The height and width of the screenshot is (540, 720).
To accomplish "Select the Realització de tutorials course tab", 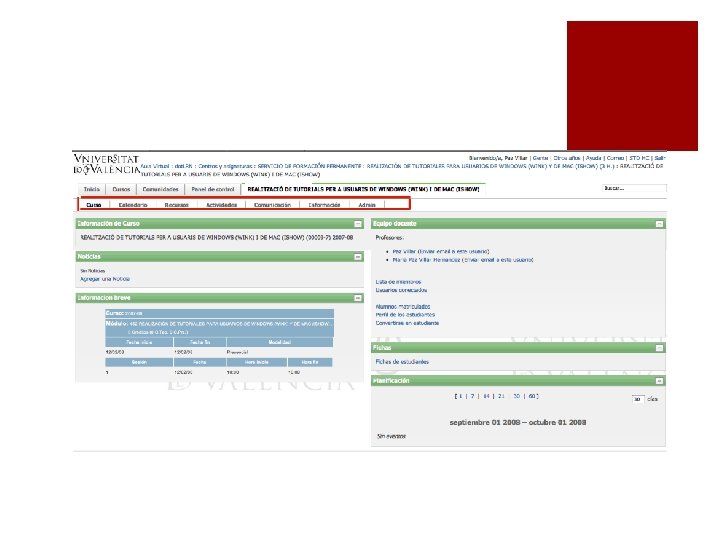I will [363, 189].
